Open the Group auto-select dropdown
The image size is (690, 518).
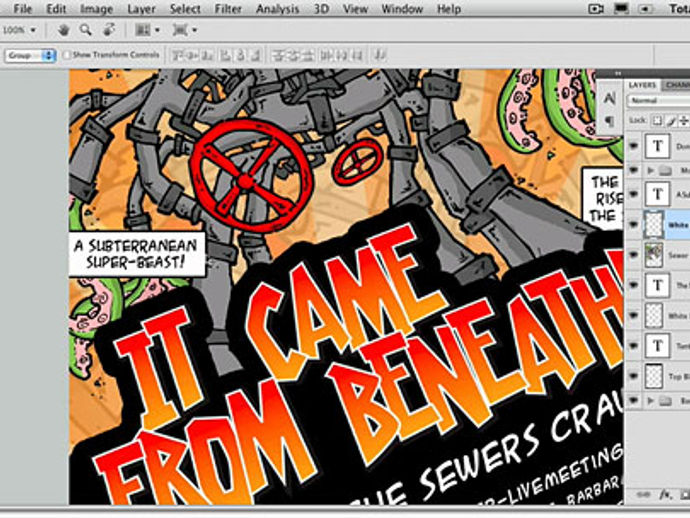30,55
